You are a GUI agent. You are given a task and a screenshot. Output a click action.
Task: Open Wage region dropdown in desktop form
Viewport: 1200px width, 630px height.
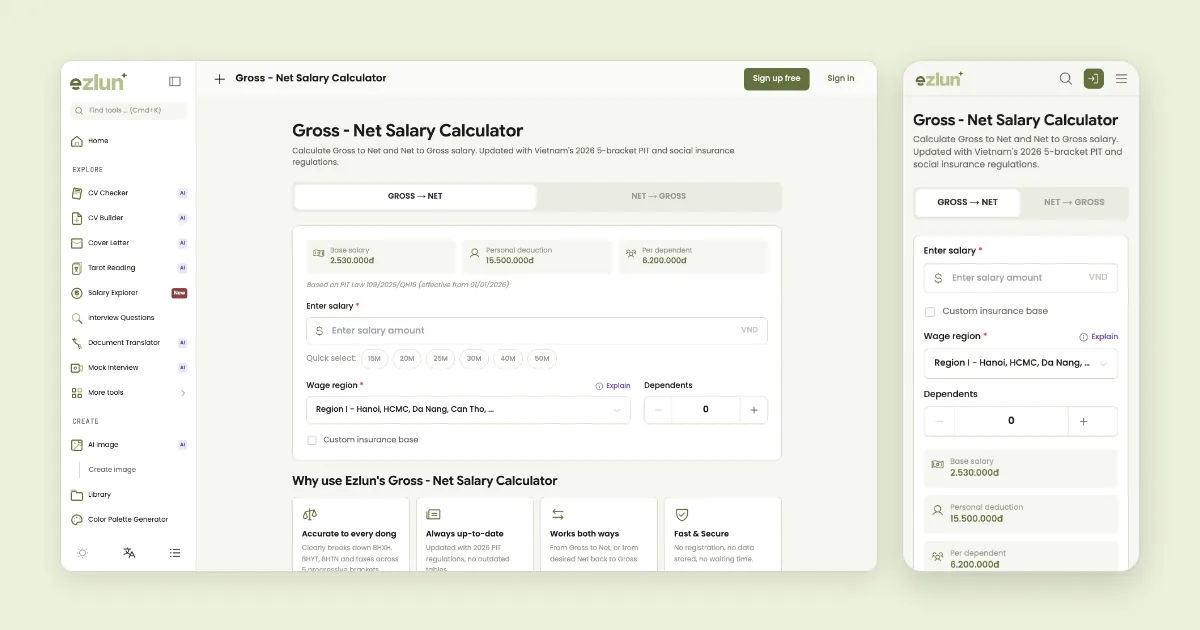click(468, 410)
